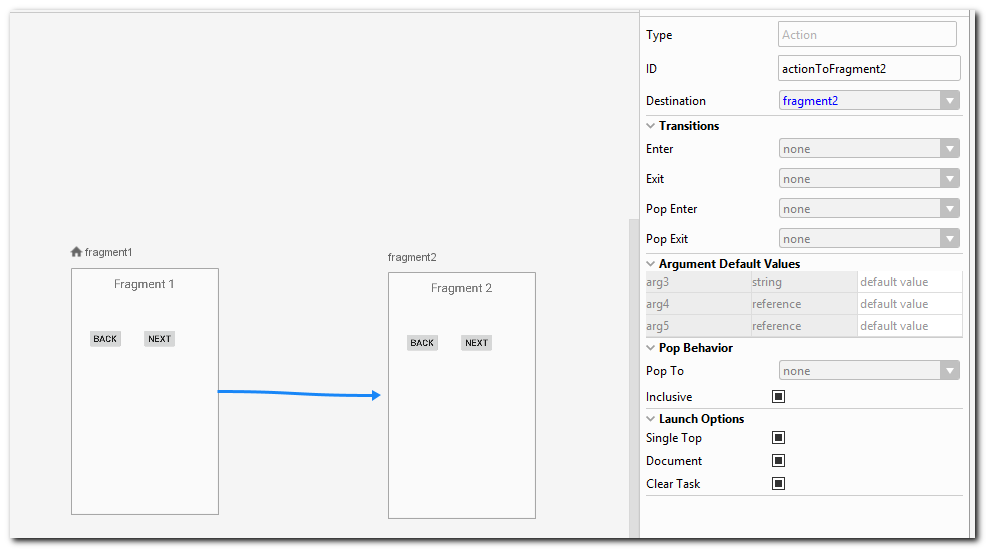Toggle the Document checkbox
The image size is (986, 549).
[778, 461]
